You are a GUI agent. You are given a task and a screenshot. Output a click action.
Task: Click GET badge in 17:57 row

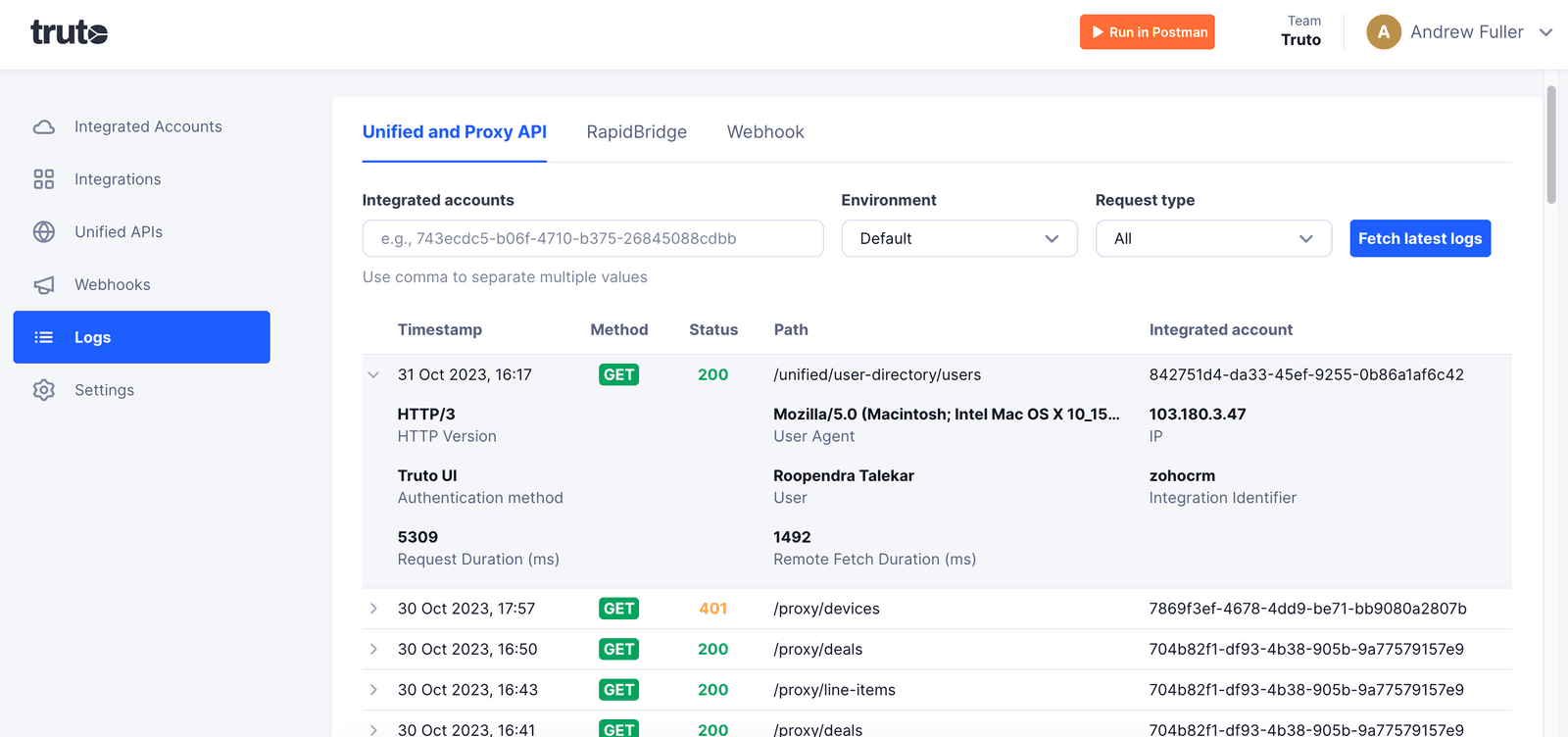coord(618,609)
